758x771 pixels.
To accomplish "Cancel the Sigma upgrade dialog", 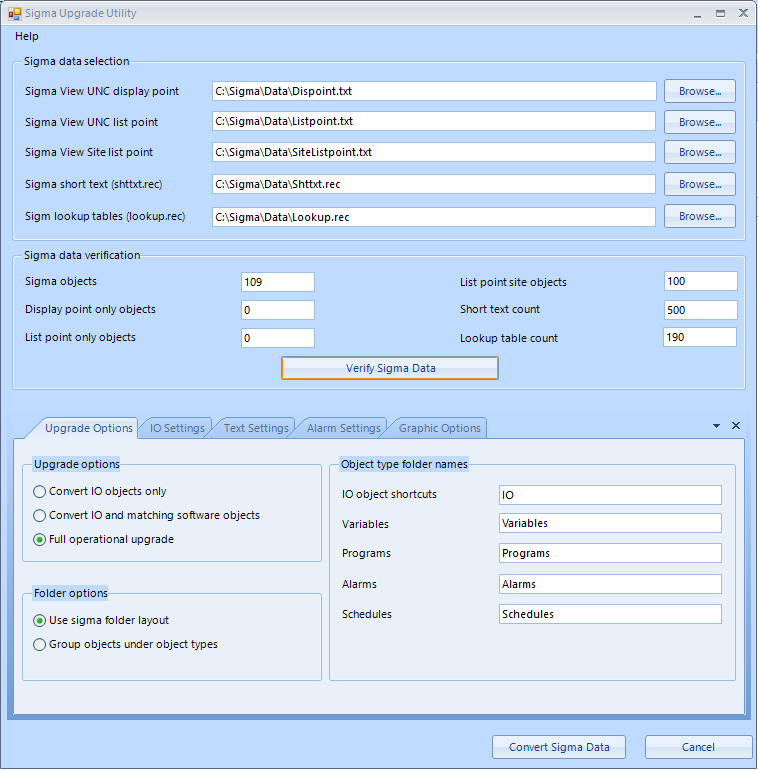I will (698, 747).
